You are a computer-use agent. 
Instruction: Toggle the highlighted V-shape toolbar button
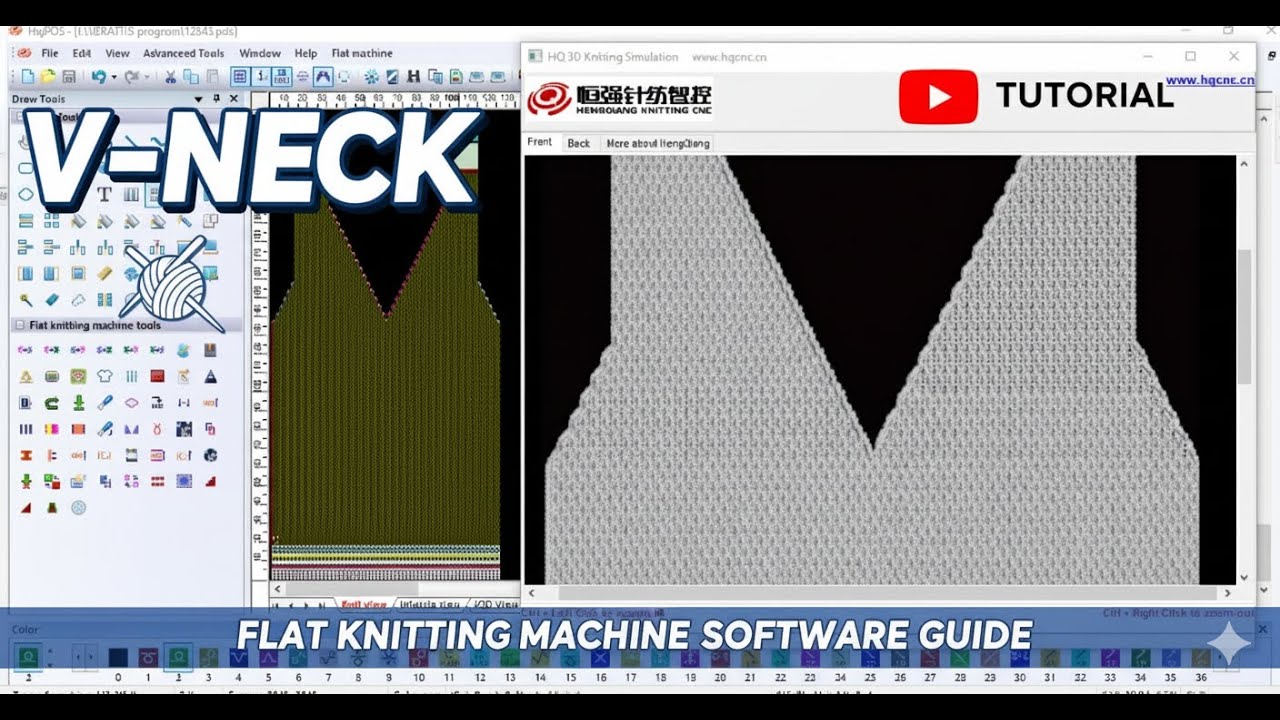tap(323, 77)
